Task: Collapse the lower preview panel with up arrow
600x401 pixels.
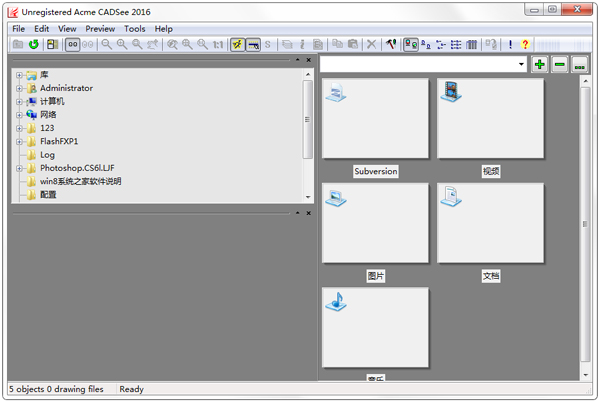Action: [x=297, y=213]
